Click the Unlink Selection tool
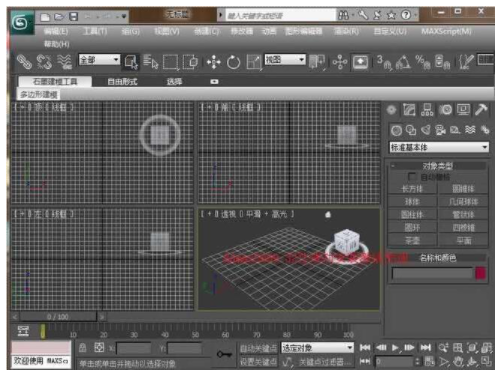 click(44, 62)
